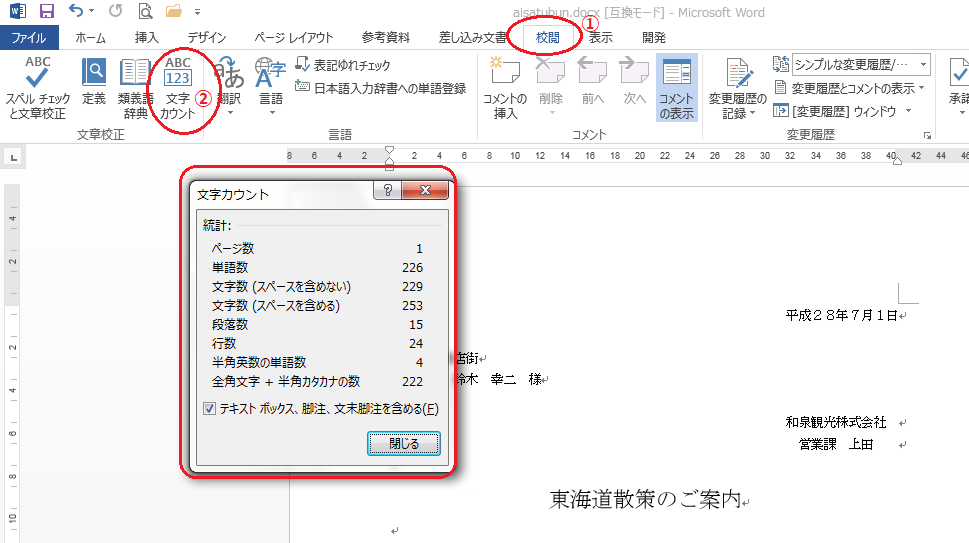Image resolution: width=969 pixels, height=543 pixels.
Task: Click 変更履歴の記録 button
Action: point(737,88)
